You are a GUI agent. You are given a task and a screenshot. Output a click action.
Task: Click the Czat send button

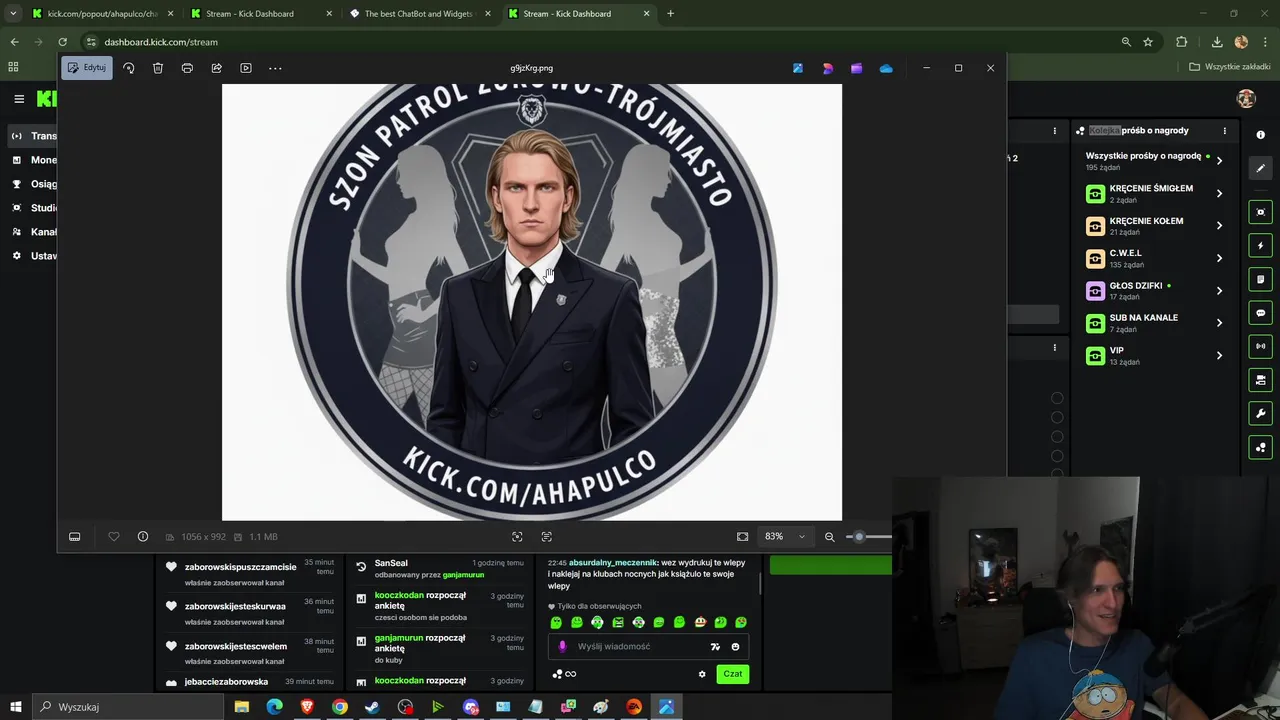tap(733, 674)
